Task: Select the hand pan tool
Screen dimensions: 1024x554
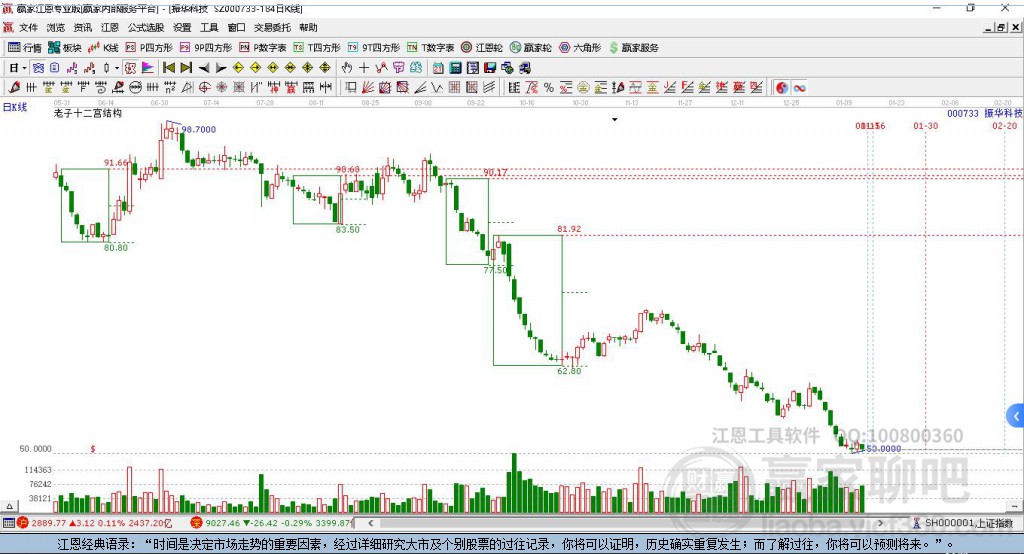Action: [x=347, y=68]
